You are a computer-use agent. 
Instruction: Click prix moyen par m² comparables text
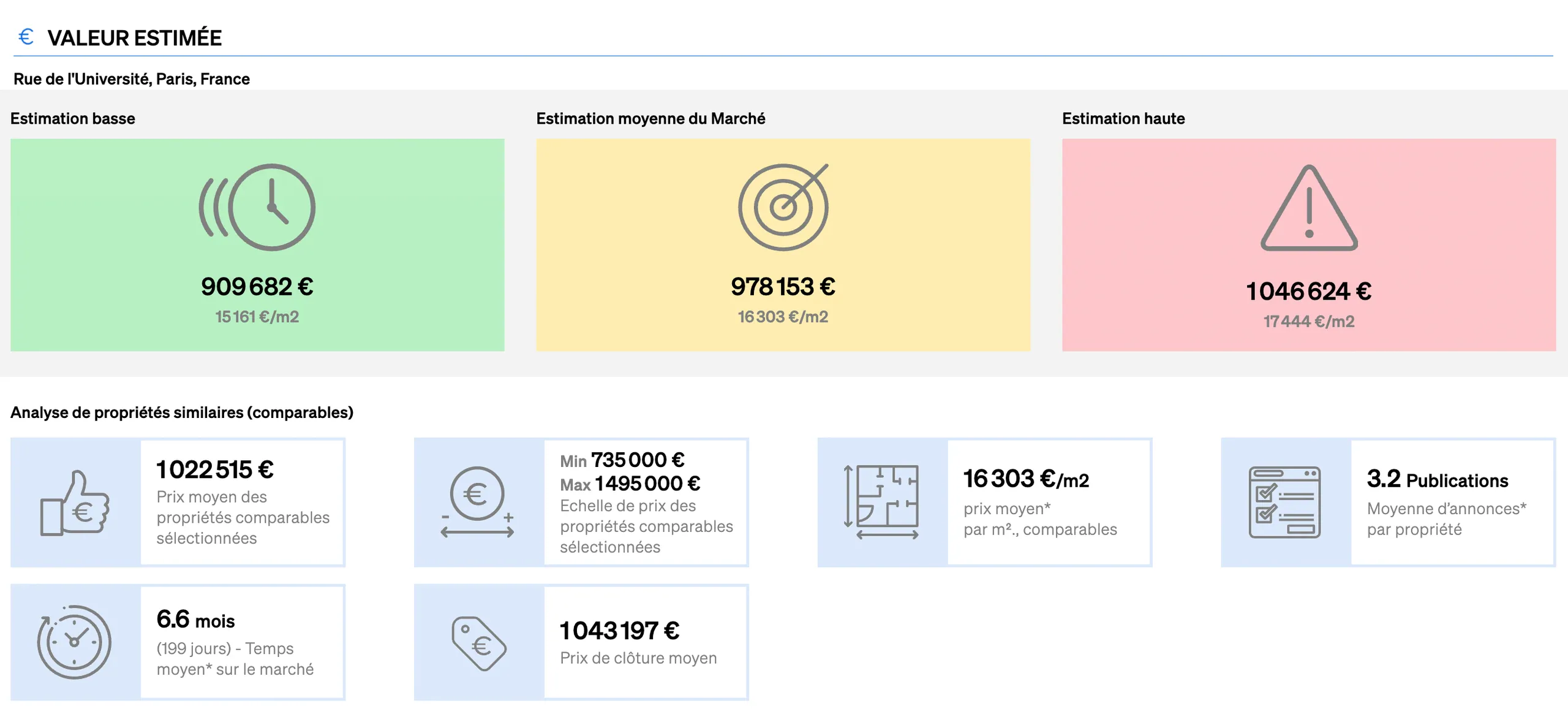point(1040,519)
